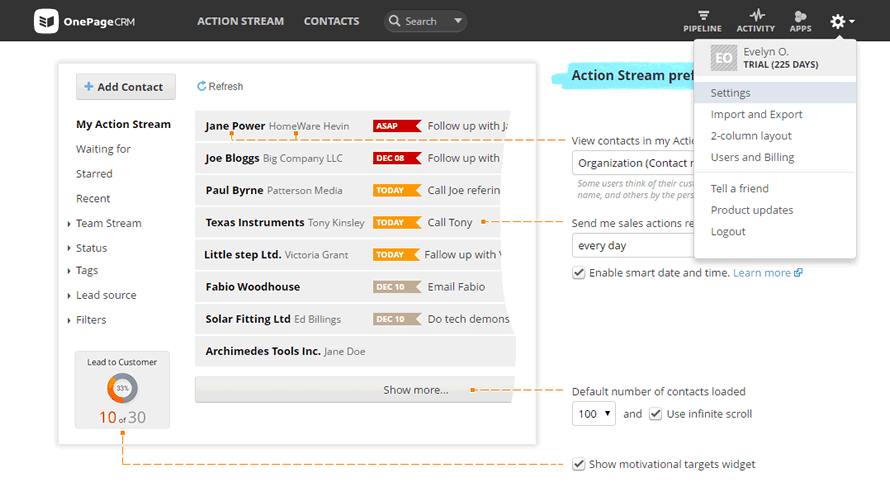The image size is (890, 492).
Task: Click the Add Contact button
Action: 126,87
